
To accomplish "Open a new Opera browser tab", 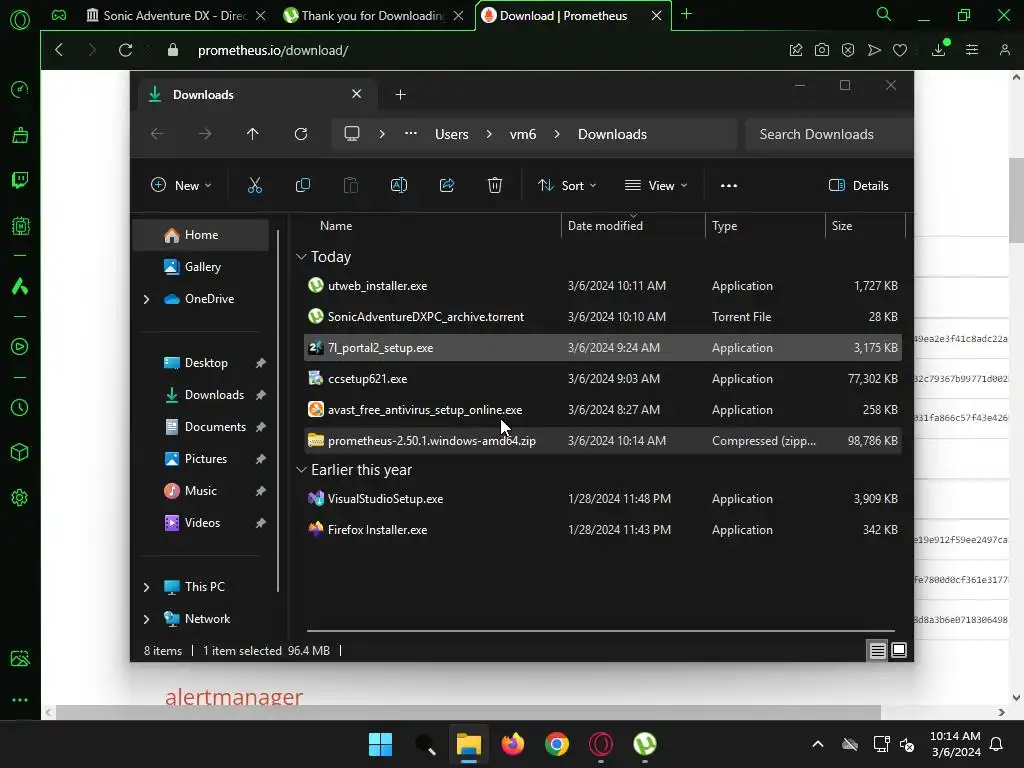I will click(686, 14).
